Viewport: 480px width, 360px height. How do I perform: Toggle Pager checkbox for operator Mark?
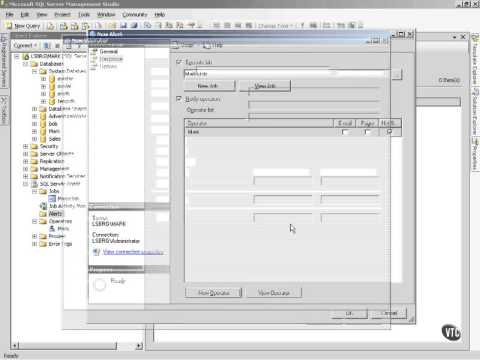[x=367, y=132]
